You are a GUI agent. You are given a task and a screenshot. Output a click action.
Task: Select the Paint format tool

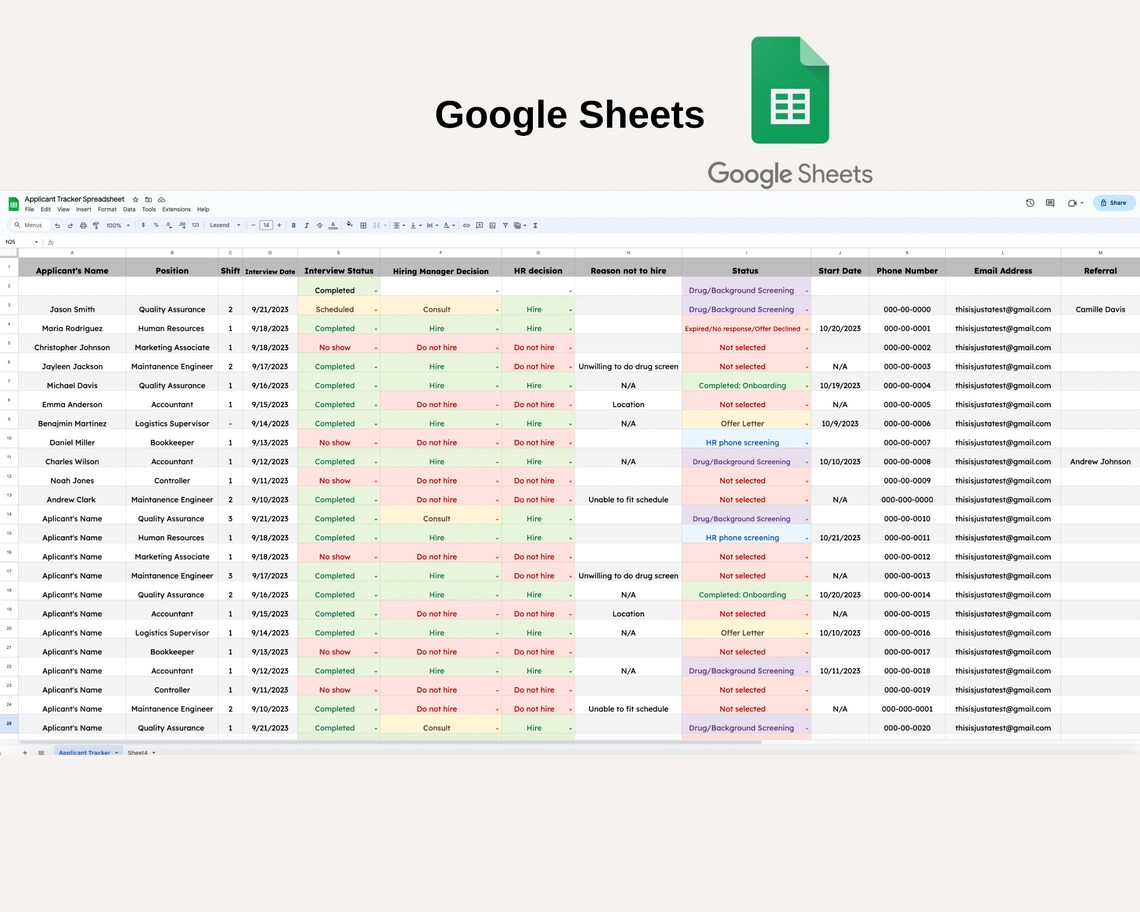95,225
